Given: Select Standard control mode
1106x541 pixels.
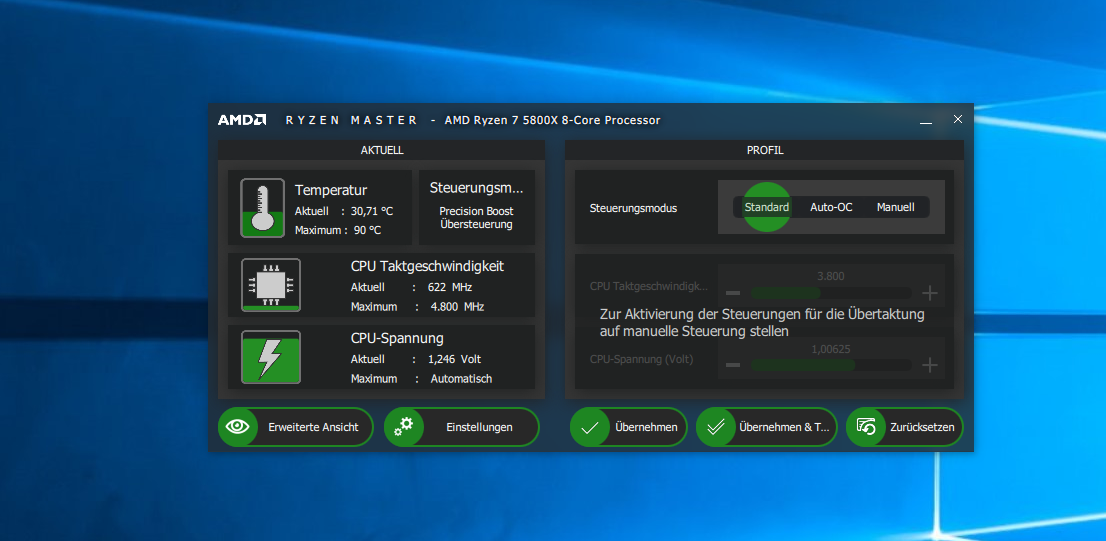Looking at the screenshot, I should coord(767,207).
